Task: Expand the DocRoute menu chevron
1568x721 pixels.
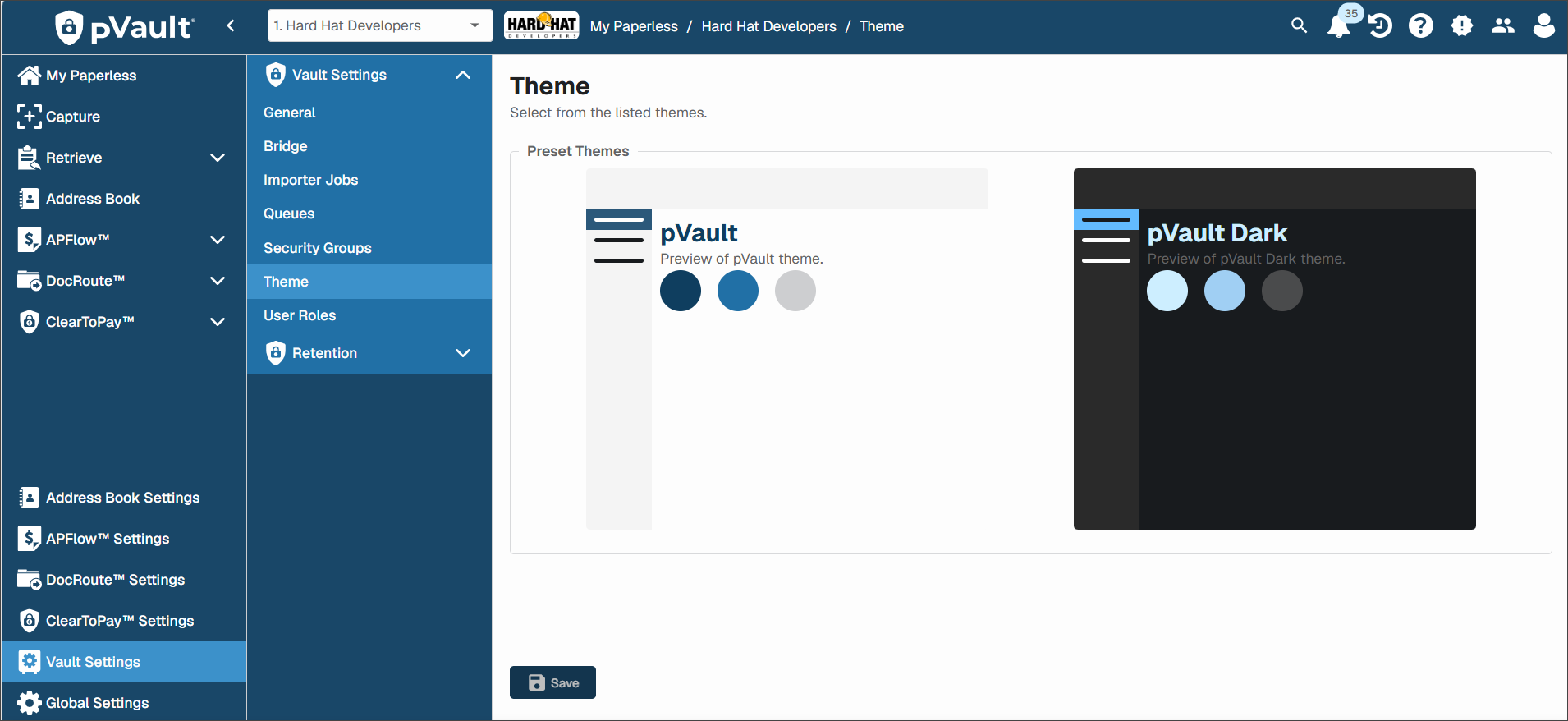Action: (218, 281)
